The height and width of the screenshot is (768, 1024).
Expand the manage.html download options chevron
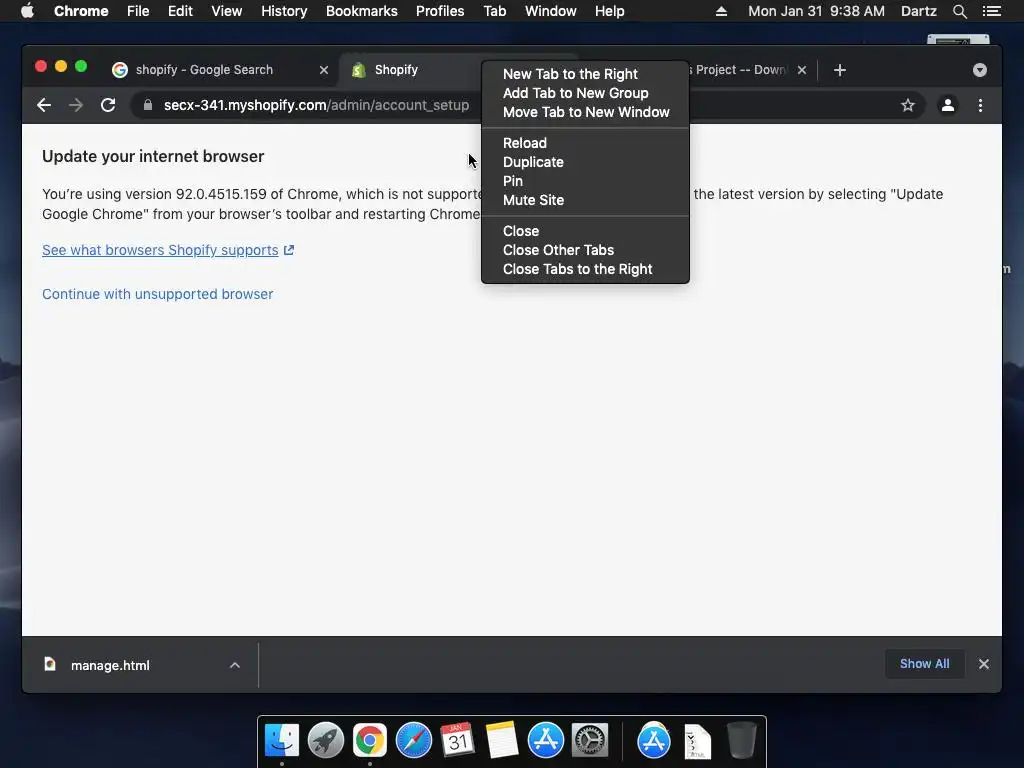coord(234,665)
